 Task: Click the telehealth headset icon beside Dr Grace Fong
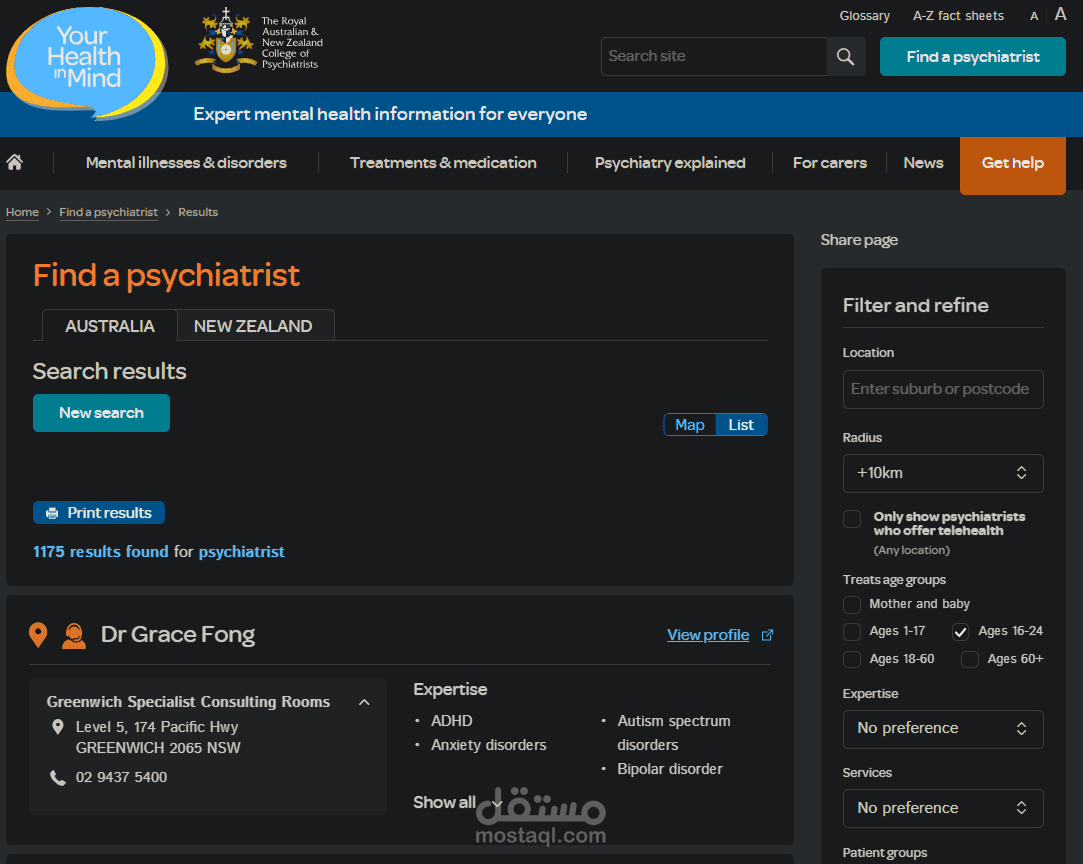[x=74, y=635]
